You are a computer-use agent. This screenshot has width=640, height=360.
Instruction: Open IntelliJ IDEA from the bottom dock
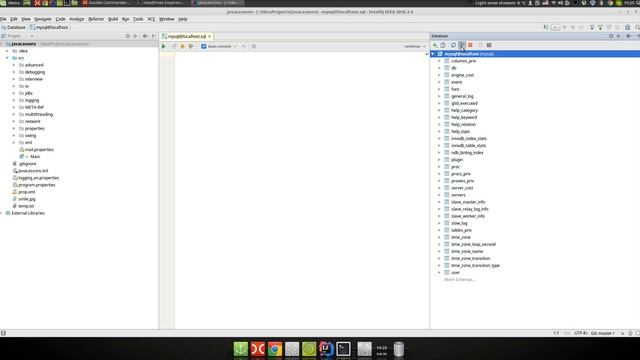[326, 349]
